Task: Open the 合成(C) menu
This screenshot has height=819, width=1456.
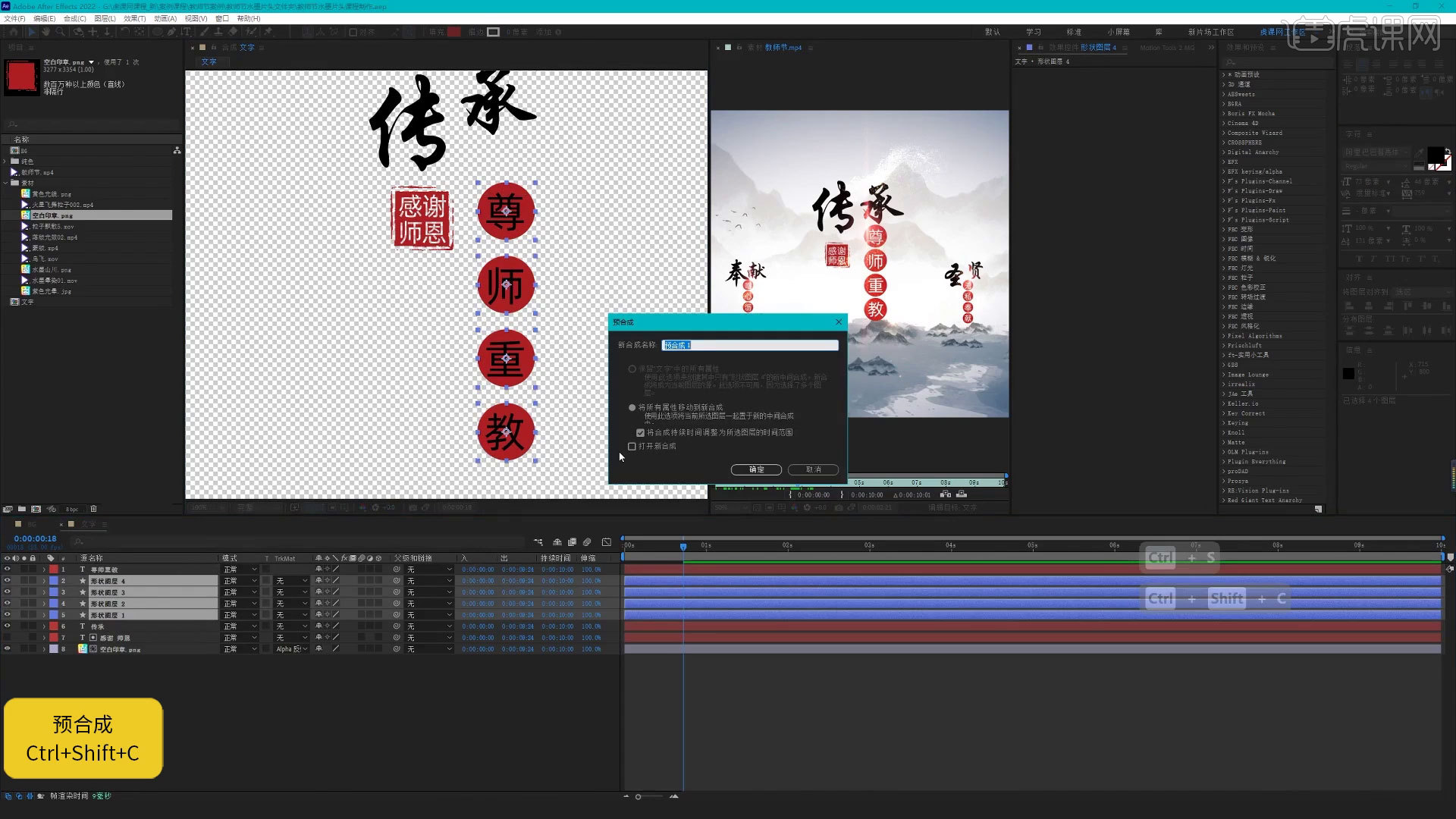Action: 74,18
